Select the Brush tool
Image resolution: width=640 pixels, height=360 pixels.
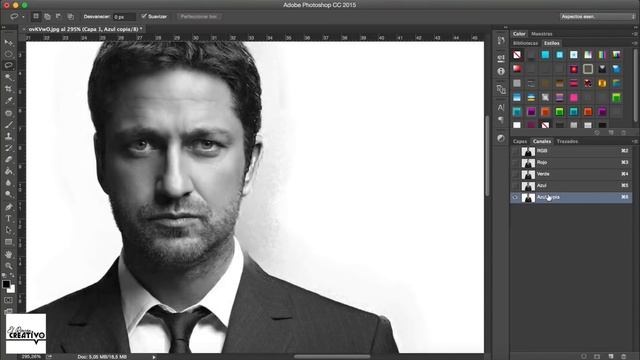pyautogui.click(x=8, y=124)
